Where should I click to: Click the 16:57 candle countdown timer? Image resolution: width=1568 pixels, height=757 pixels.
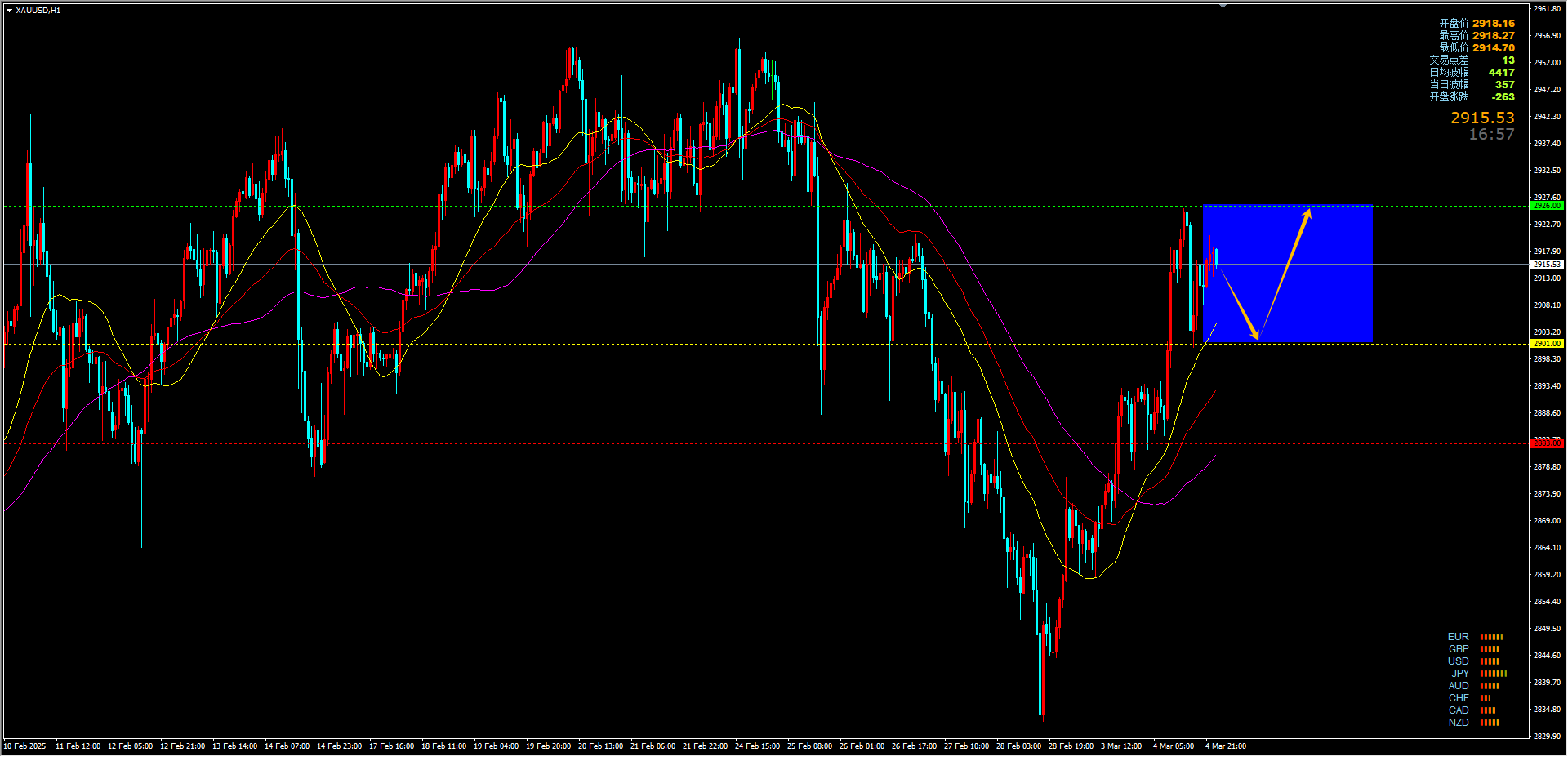(1491, 135)
